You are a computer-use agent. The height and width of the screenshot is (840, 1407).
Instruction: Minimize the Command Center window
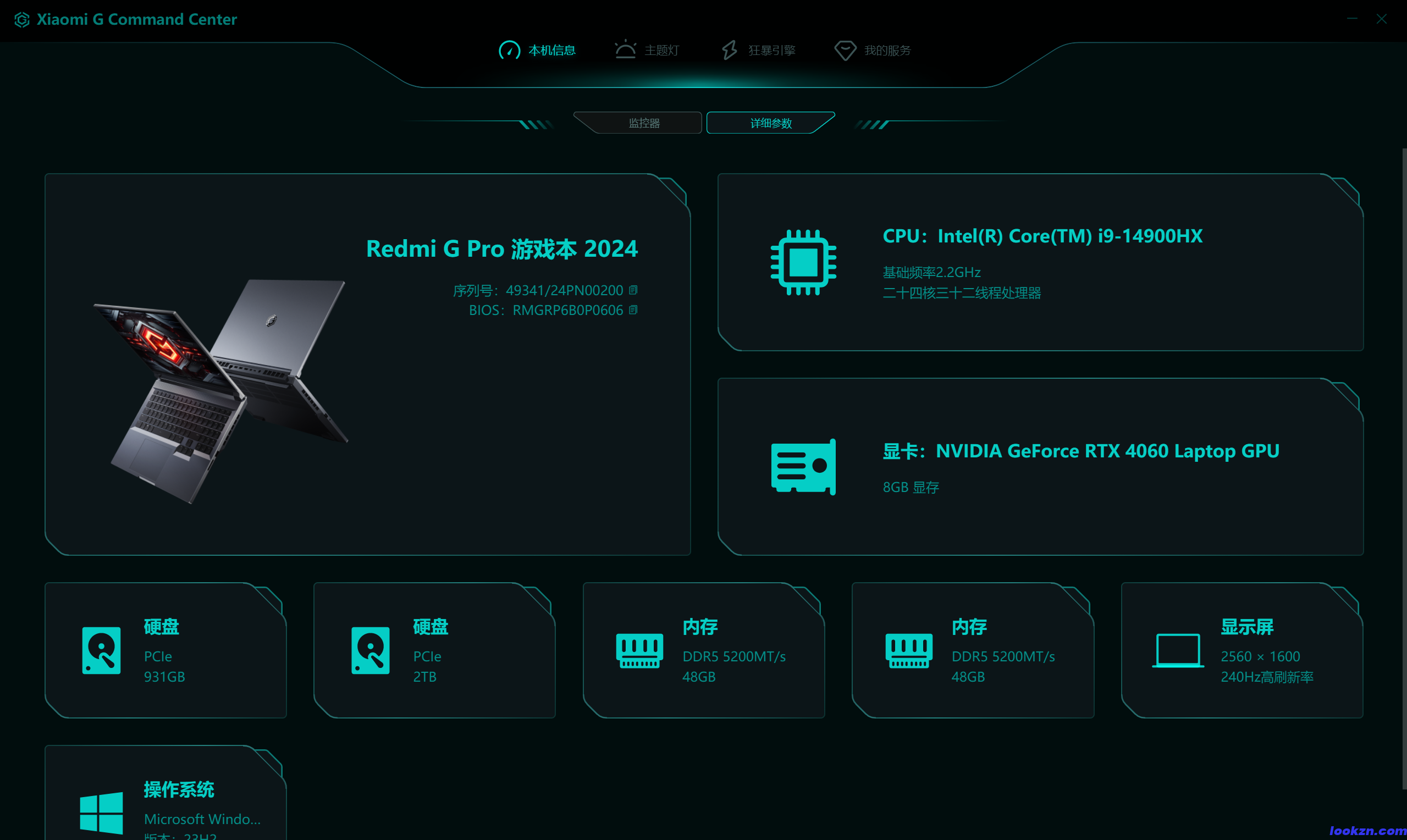point(1352,19)
